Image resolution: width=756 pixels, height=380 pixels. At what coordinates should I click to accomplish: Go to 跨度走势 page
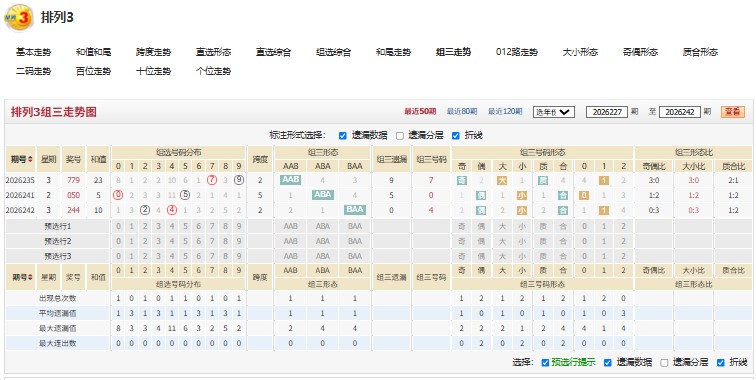tap(153, 52)
